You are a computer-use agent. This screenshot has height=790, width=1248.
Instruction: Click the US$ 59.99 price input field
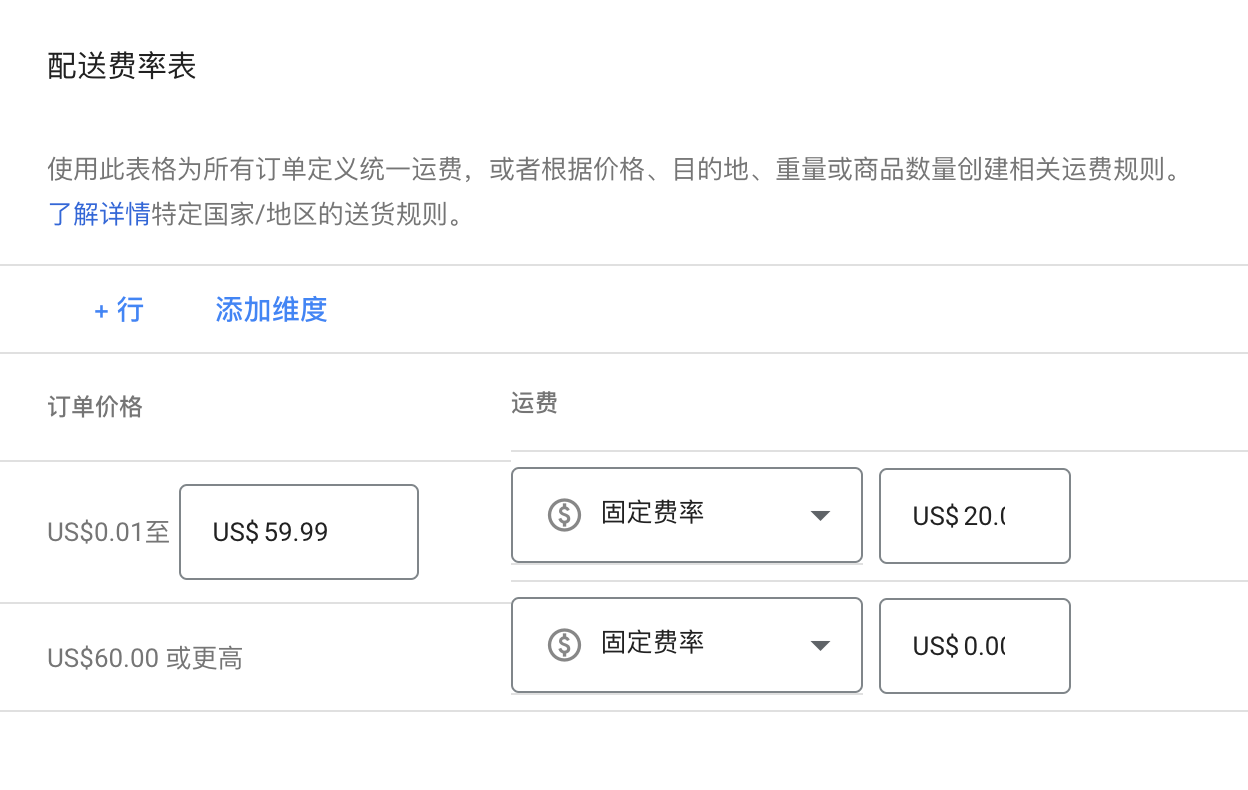click(x=298, y=531)
